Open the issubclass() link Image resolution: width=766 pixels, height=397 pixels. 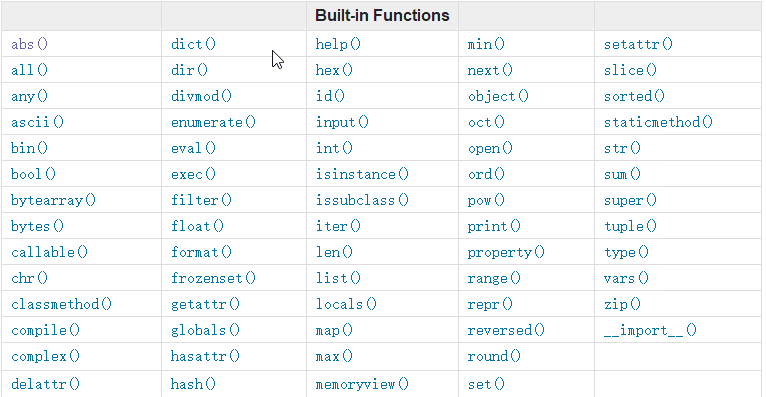coord(362,200)
